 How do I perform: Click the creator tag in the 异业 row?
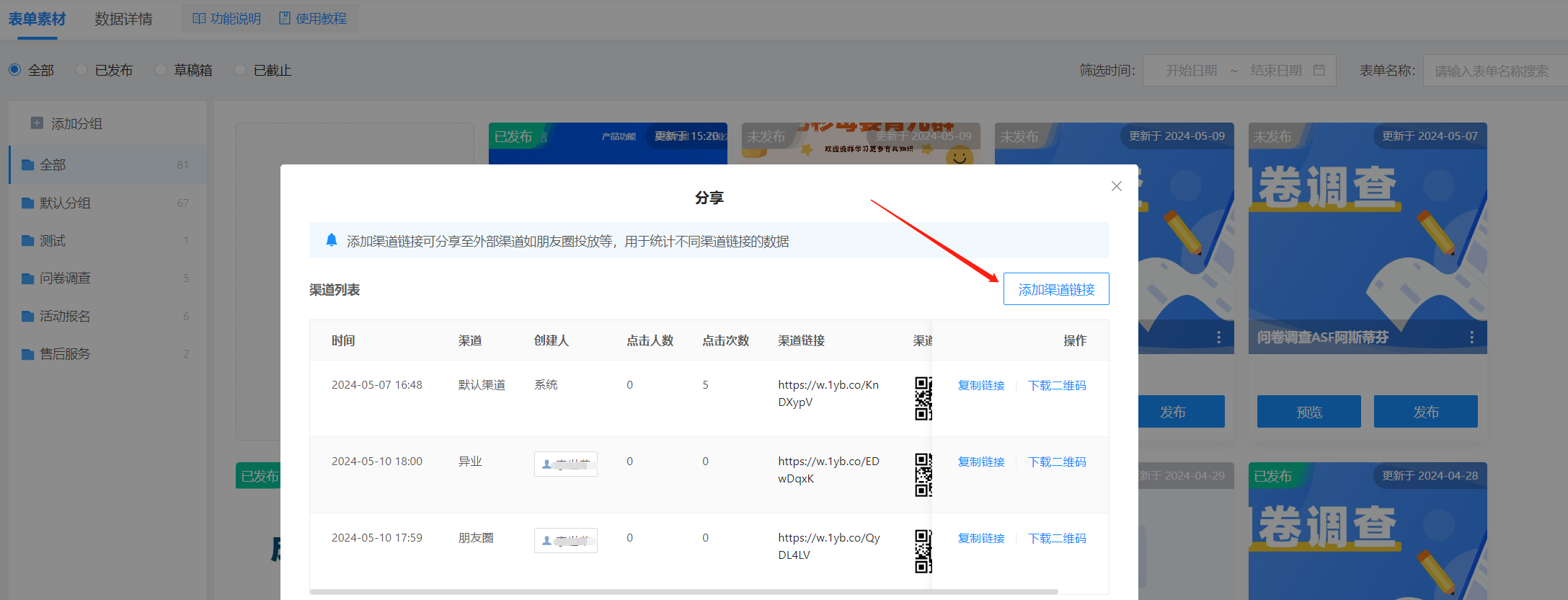point(566,464)
